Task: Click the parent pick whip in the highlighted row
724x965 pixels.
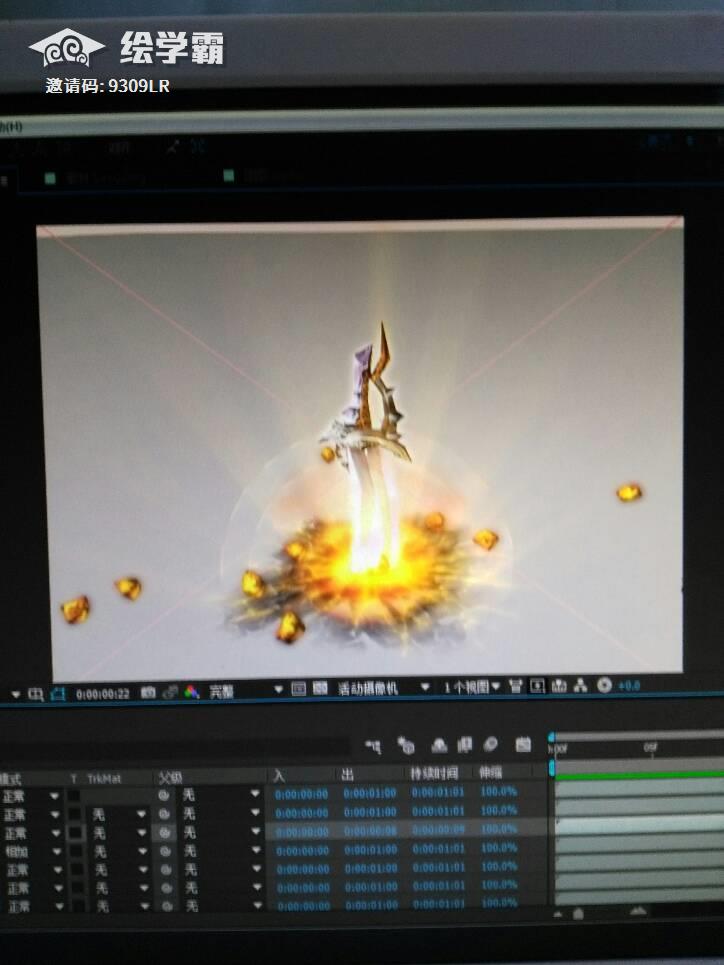Action: click(x=164, y=833)
